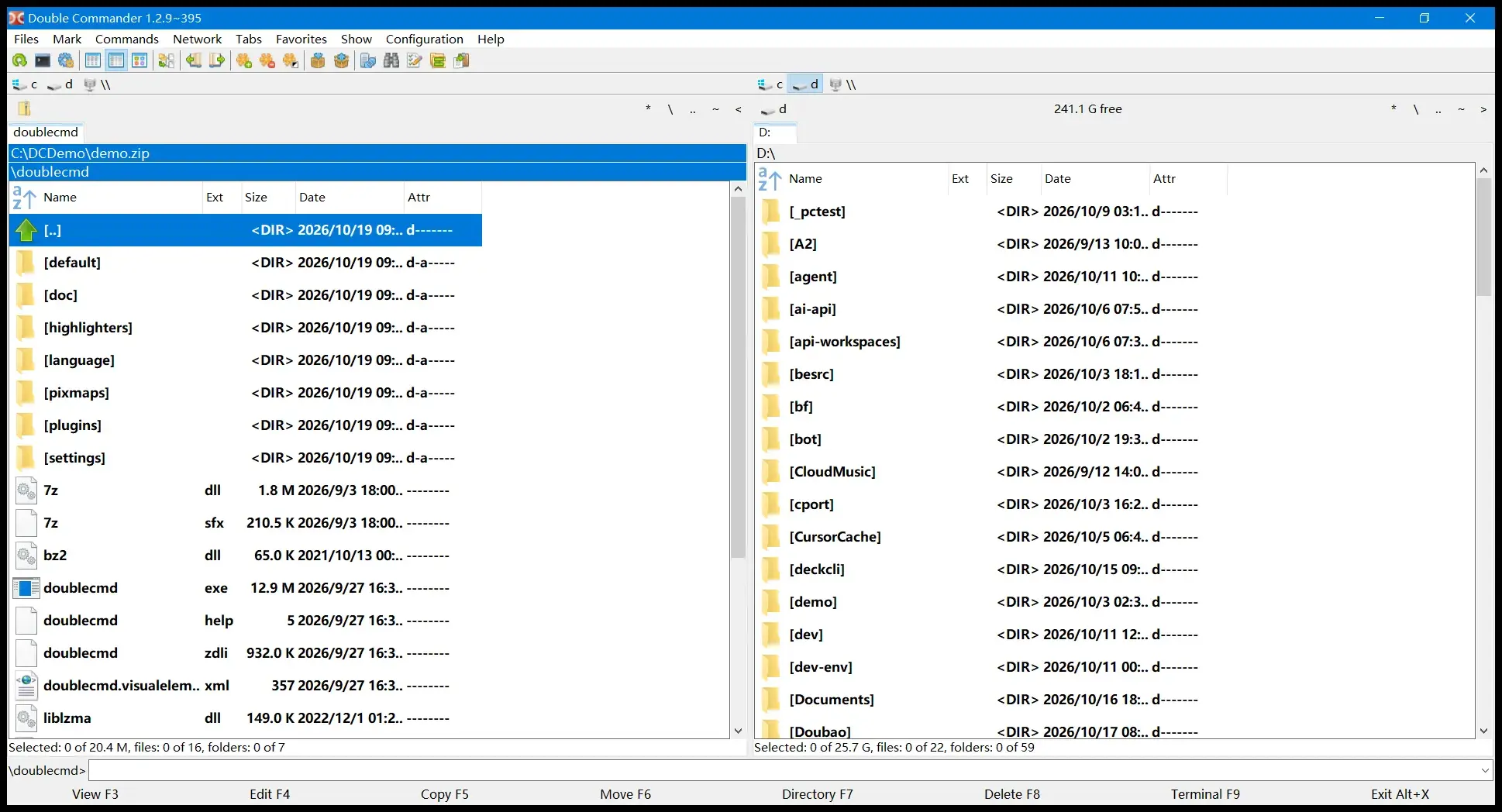Open the right panel d drive-list button

[773, 109]
